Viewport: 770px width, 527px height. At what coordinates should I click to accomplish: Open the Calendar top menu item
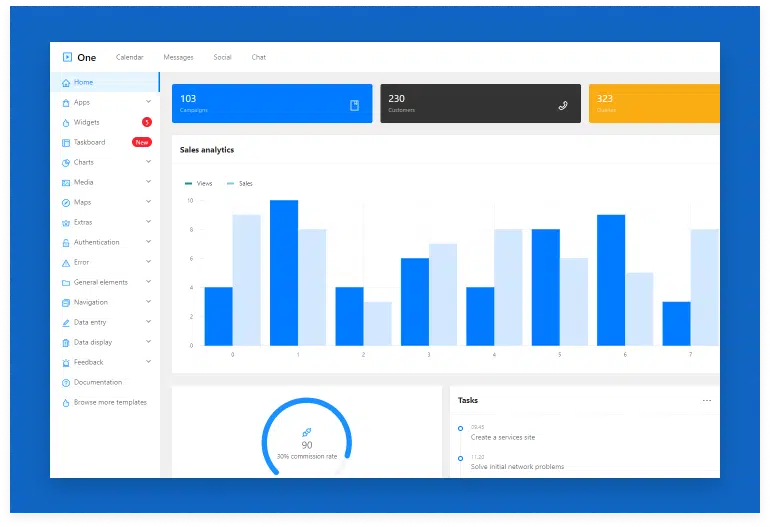pos(130,57)
